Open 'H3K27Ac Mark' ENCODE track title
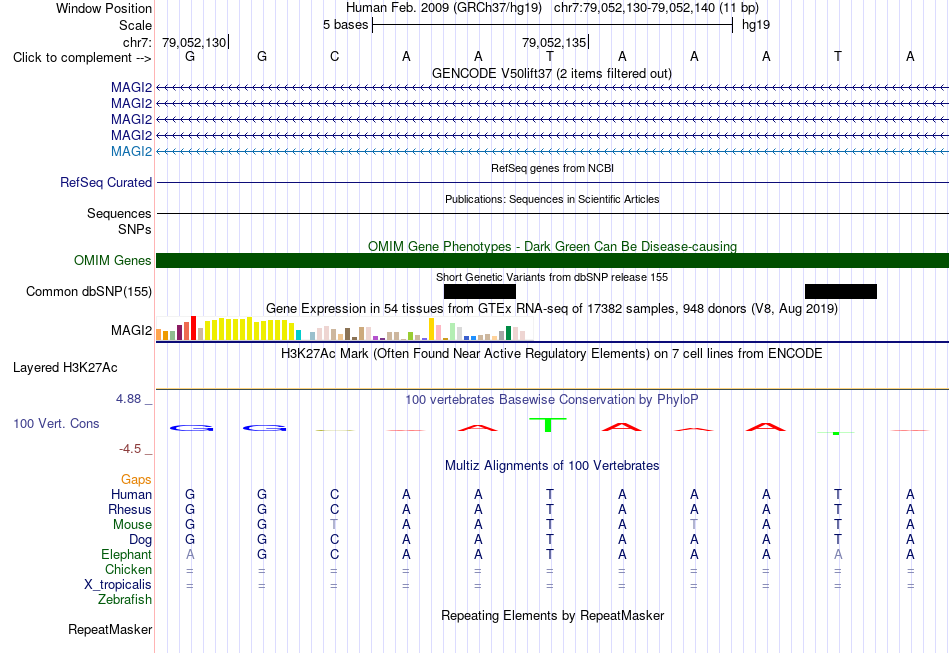This screenshot has height=653, width=950. [552, 353]
